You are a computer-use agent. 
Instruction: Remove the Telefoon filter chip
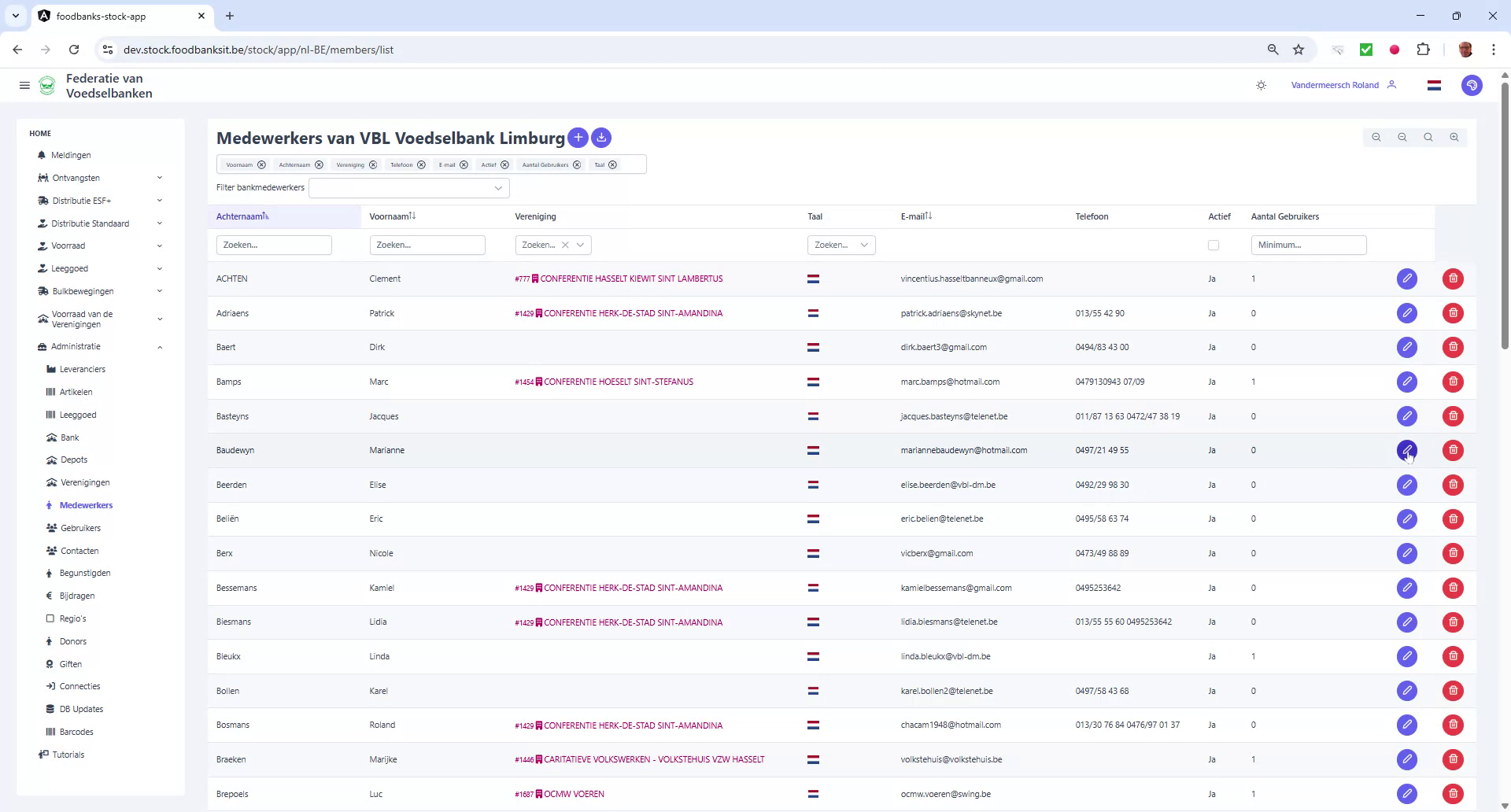coord(421,164)
